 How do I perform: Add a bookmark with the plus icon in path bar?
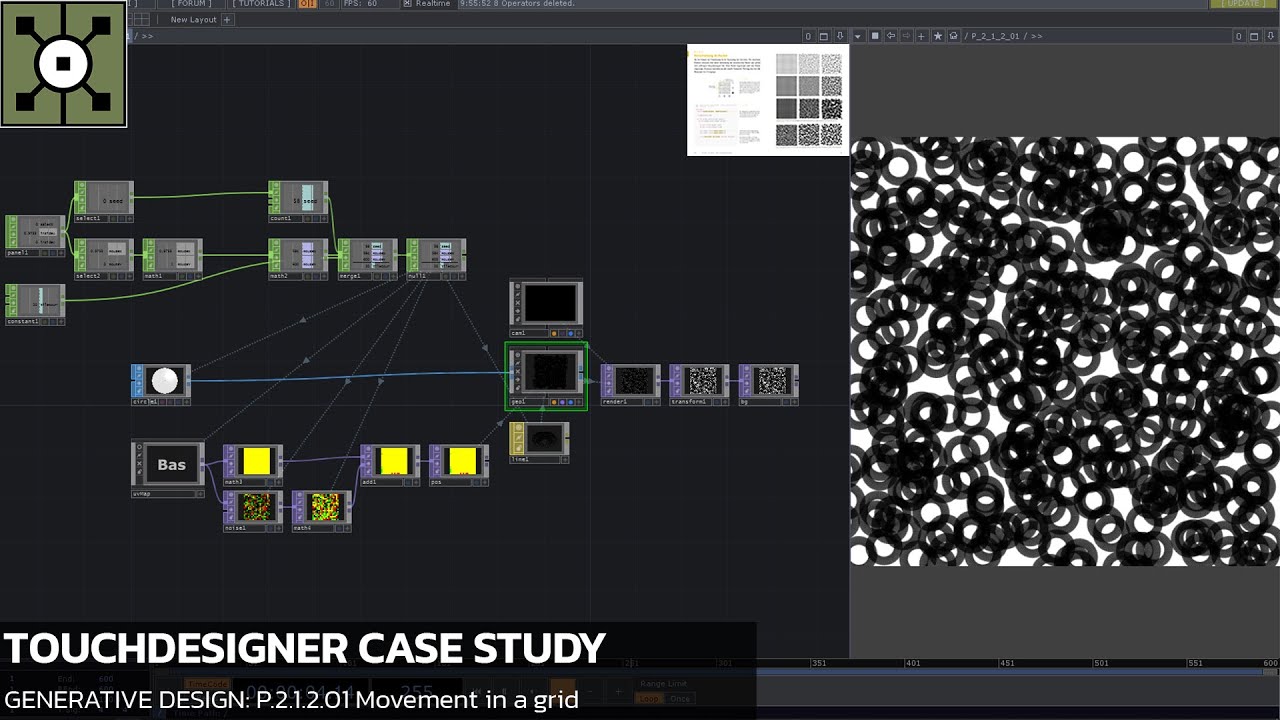[x=921, y=36]
